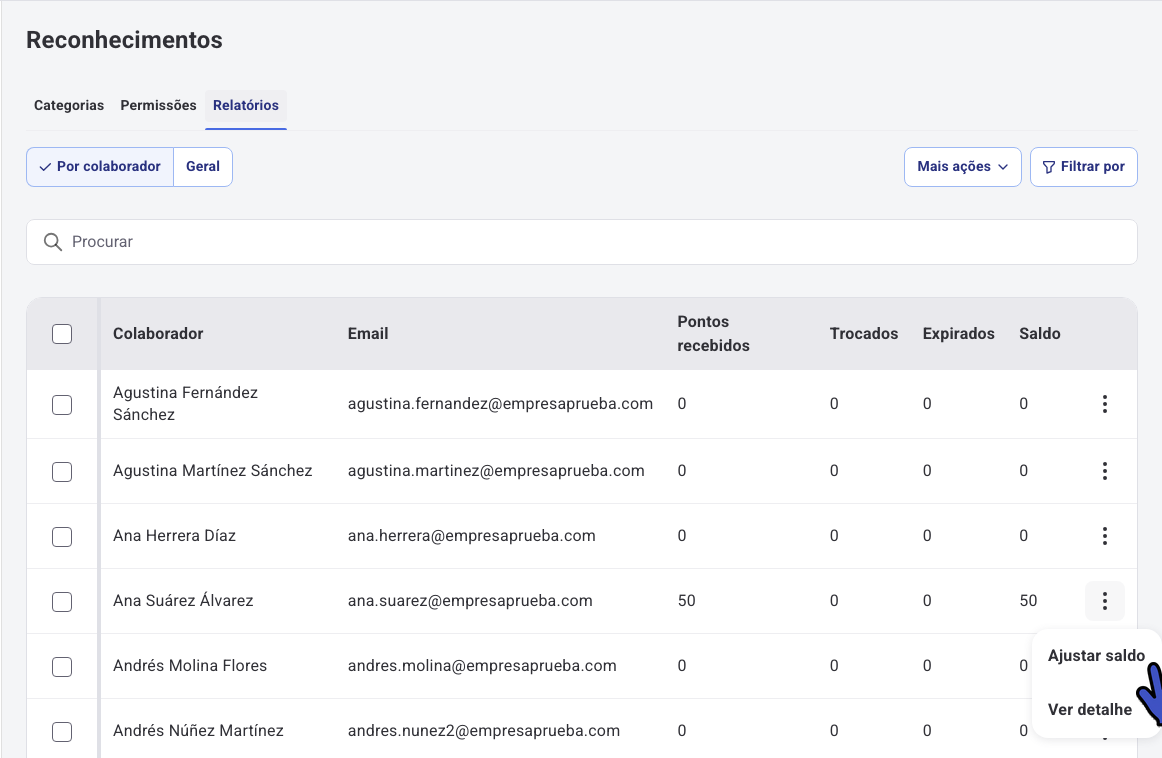Click the email agustina.fernandez@empresaprueba.com
Image resolution: width=1162 pixels, height=758 pixels.
[x=500, y=404]
